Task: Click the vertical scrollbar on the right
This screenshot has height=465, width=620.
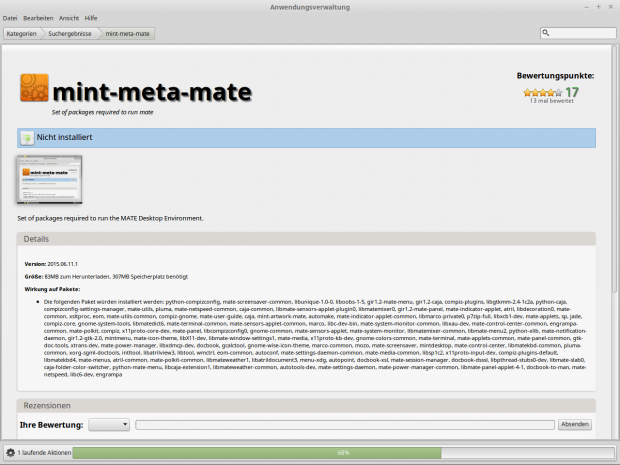Action: tap(615, 170)
